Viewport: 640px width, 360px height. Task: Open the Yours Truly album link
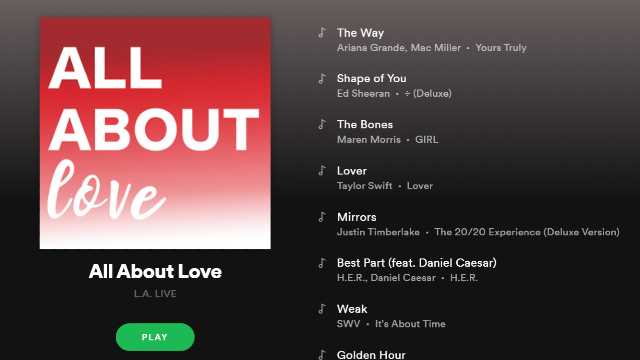501,48
